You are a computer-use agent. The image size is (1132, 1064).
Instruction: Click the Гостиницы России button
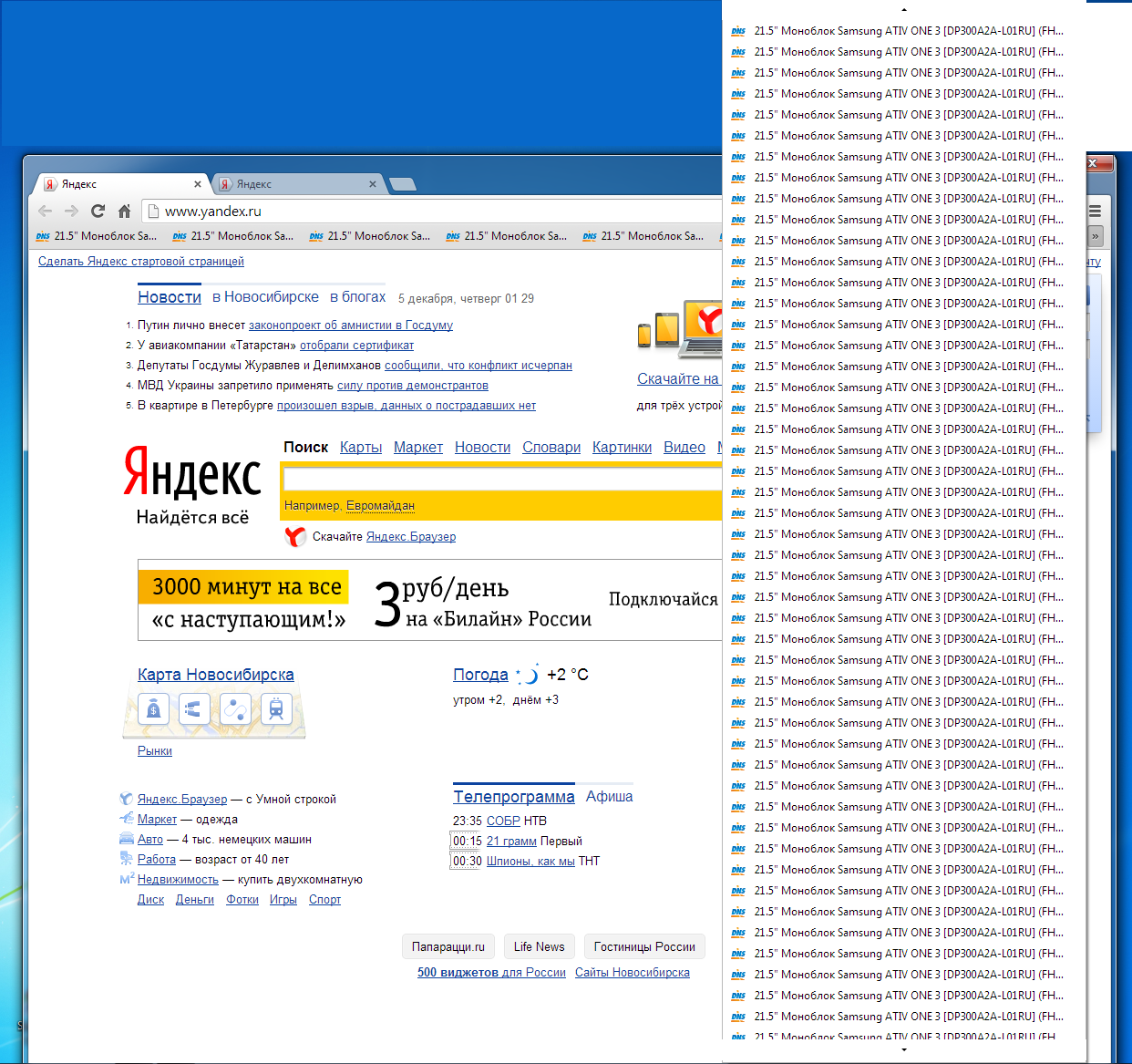tap(644, 946)
